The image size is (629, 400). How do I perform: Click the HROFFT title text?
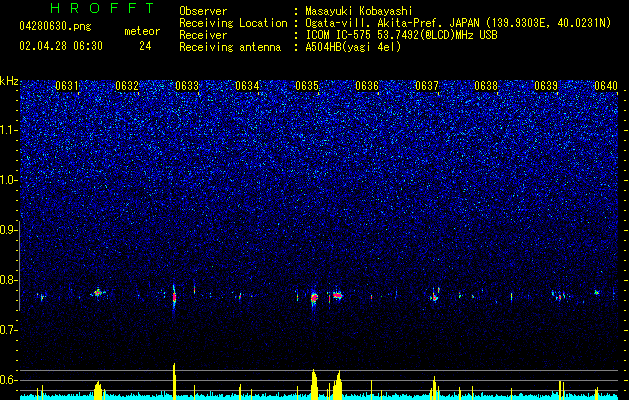click(x=103, y=8)
